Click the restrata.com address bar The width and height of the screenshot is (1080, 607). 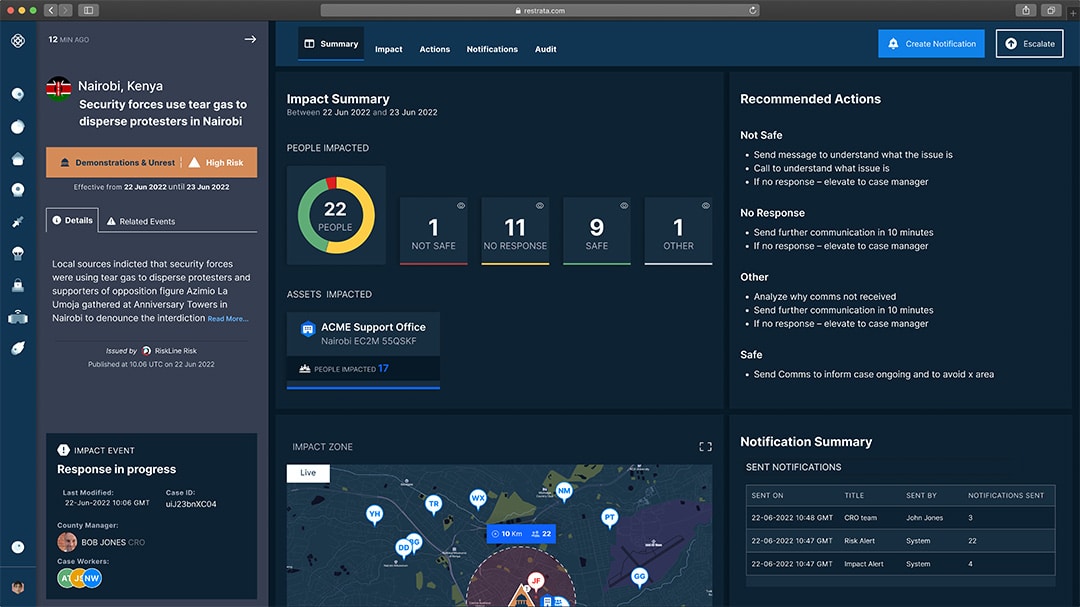[540, 10]
